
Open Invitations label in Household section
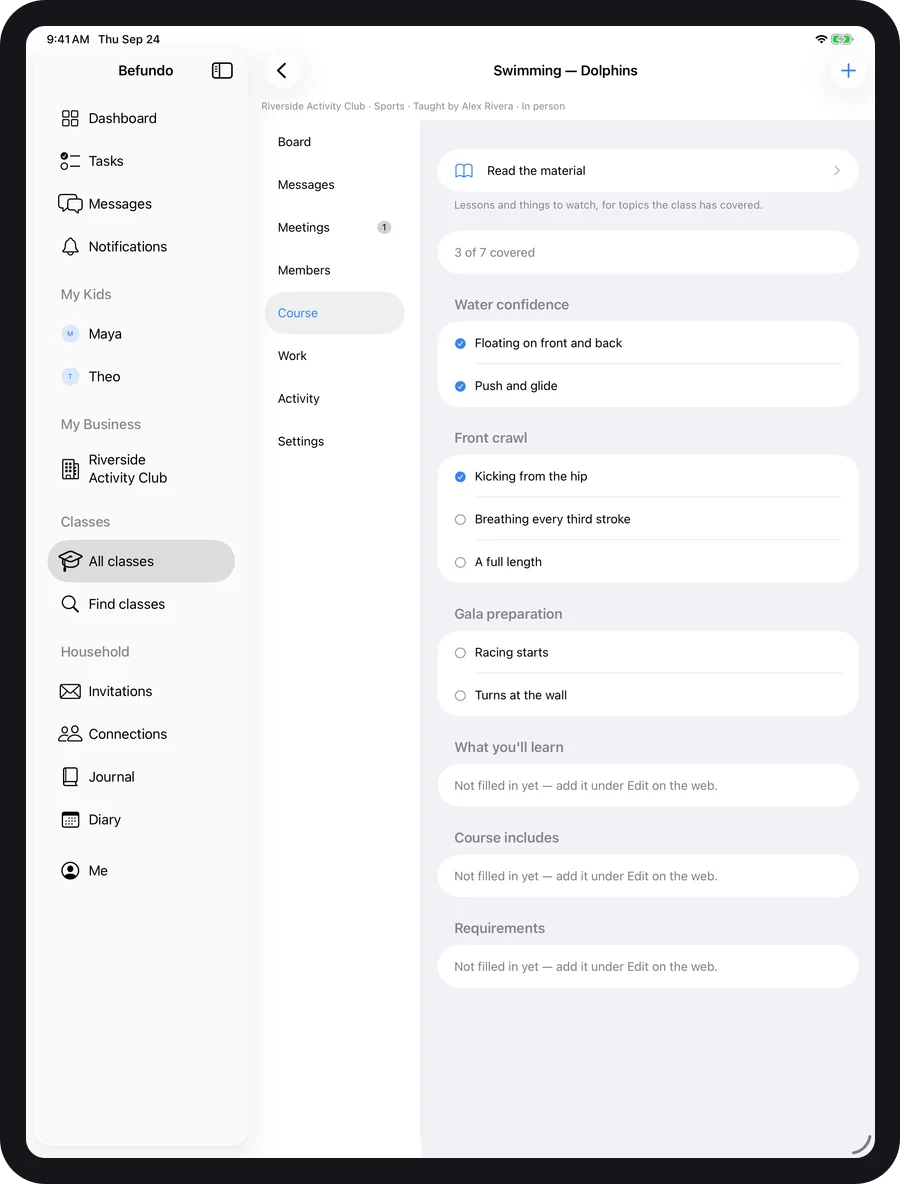coord(120,692)
